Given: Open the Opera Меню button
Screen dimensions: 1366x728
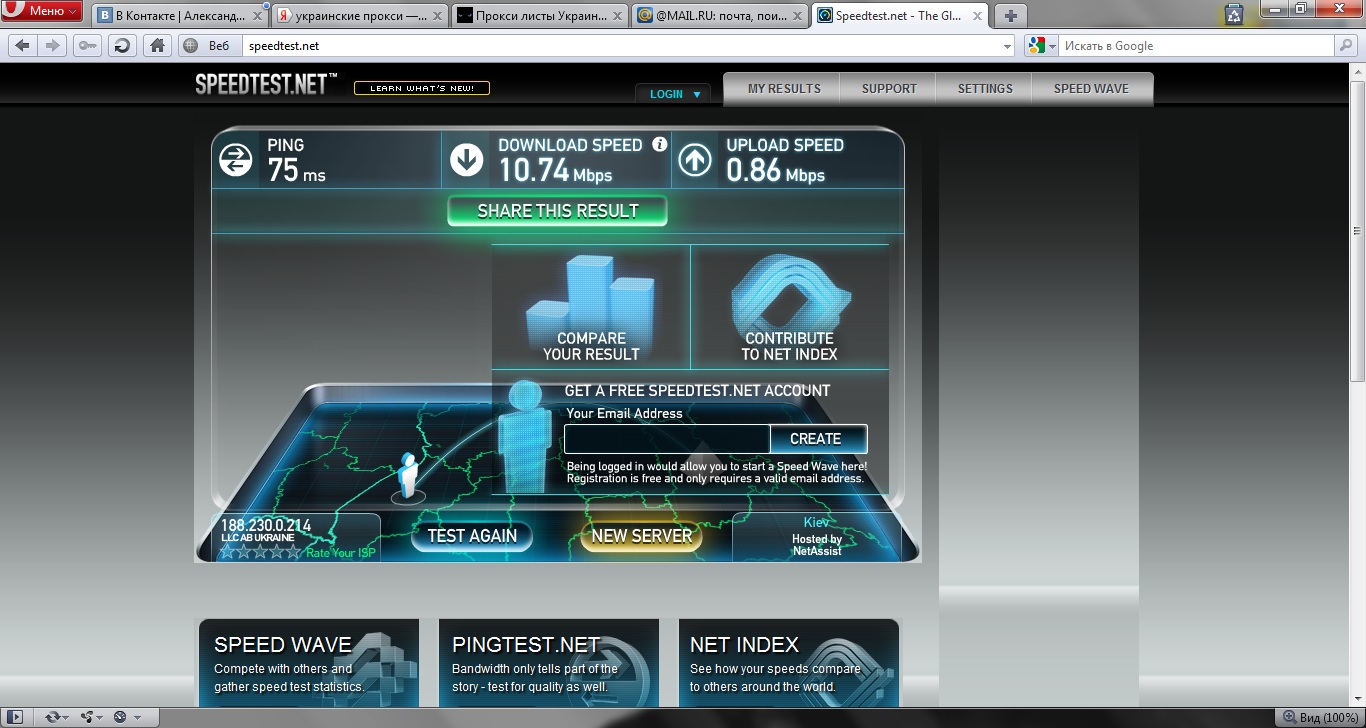Looking at the screenshot, I should coord(42,11).
